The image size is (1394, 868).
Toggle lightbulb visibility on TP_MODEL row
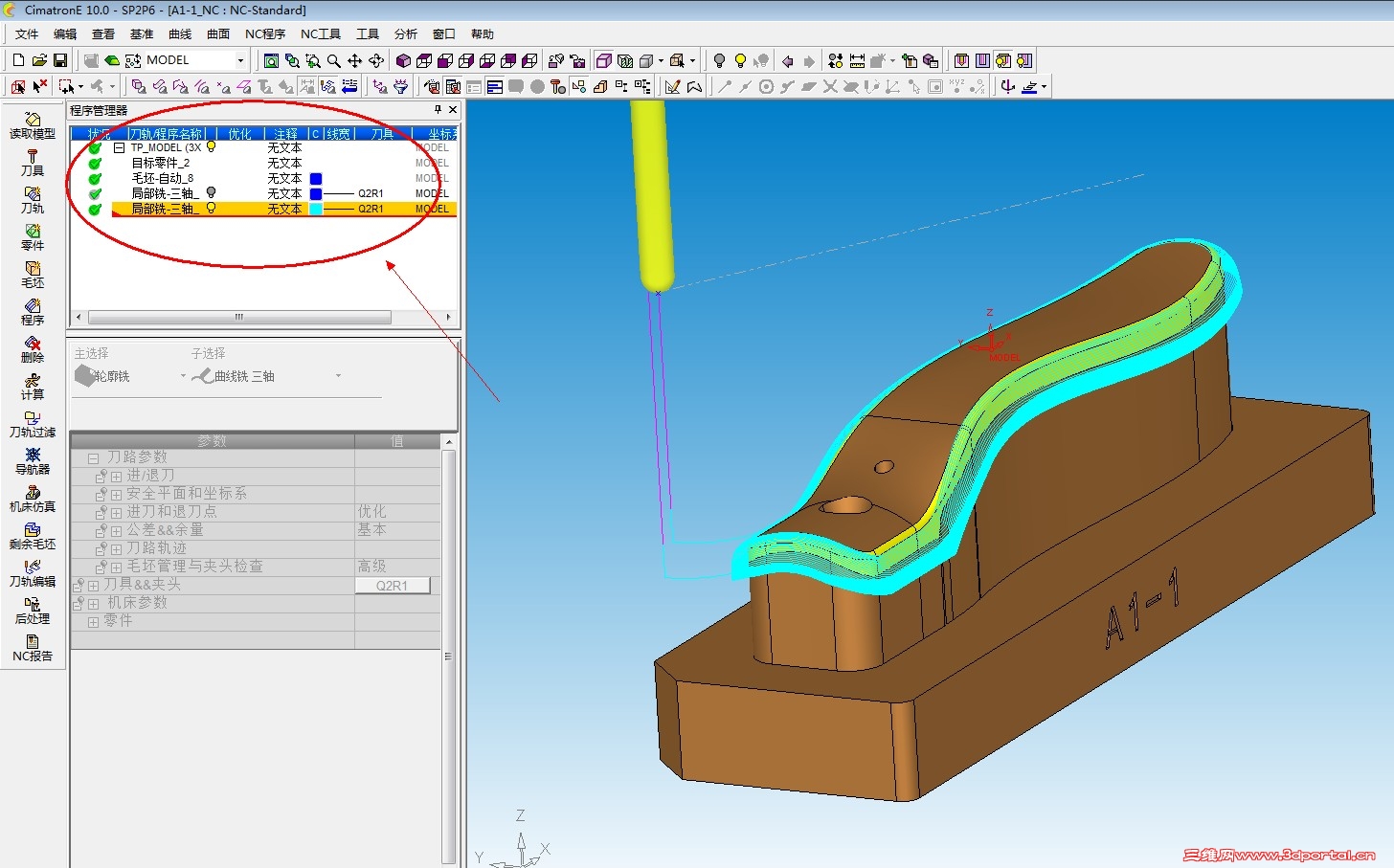(212, 147)
